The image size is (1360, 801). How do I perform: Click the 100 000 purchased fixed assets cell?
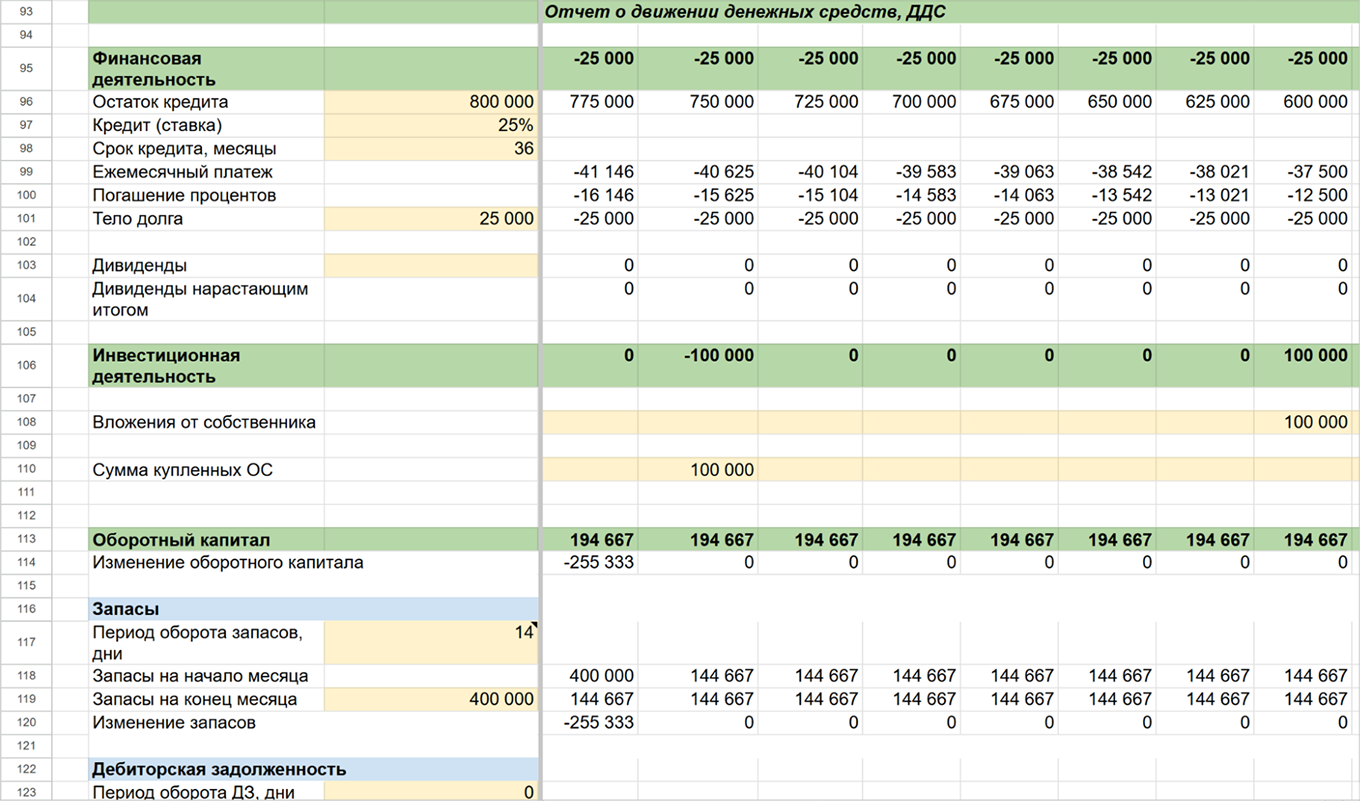[698, 470]
